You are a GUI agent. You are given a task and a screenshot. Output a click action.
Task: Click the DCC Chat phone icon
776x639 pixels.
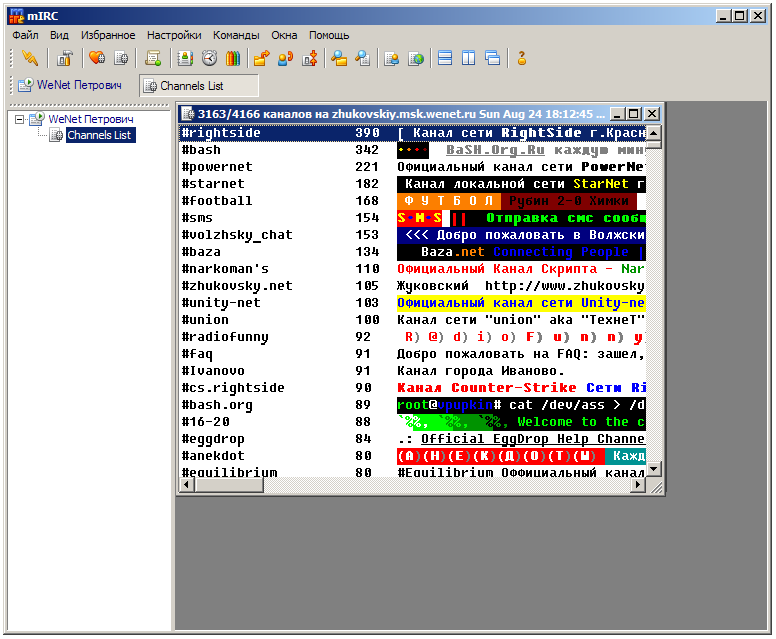point(286,58)
